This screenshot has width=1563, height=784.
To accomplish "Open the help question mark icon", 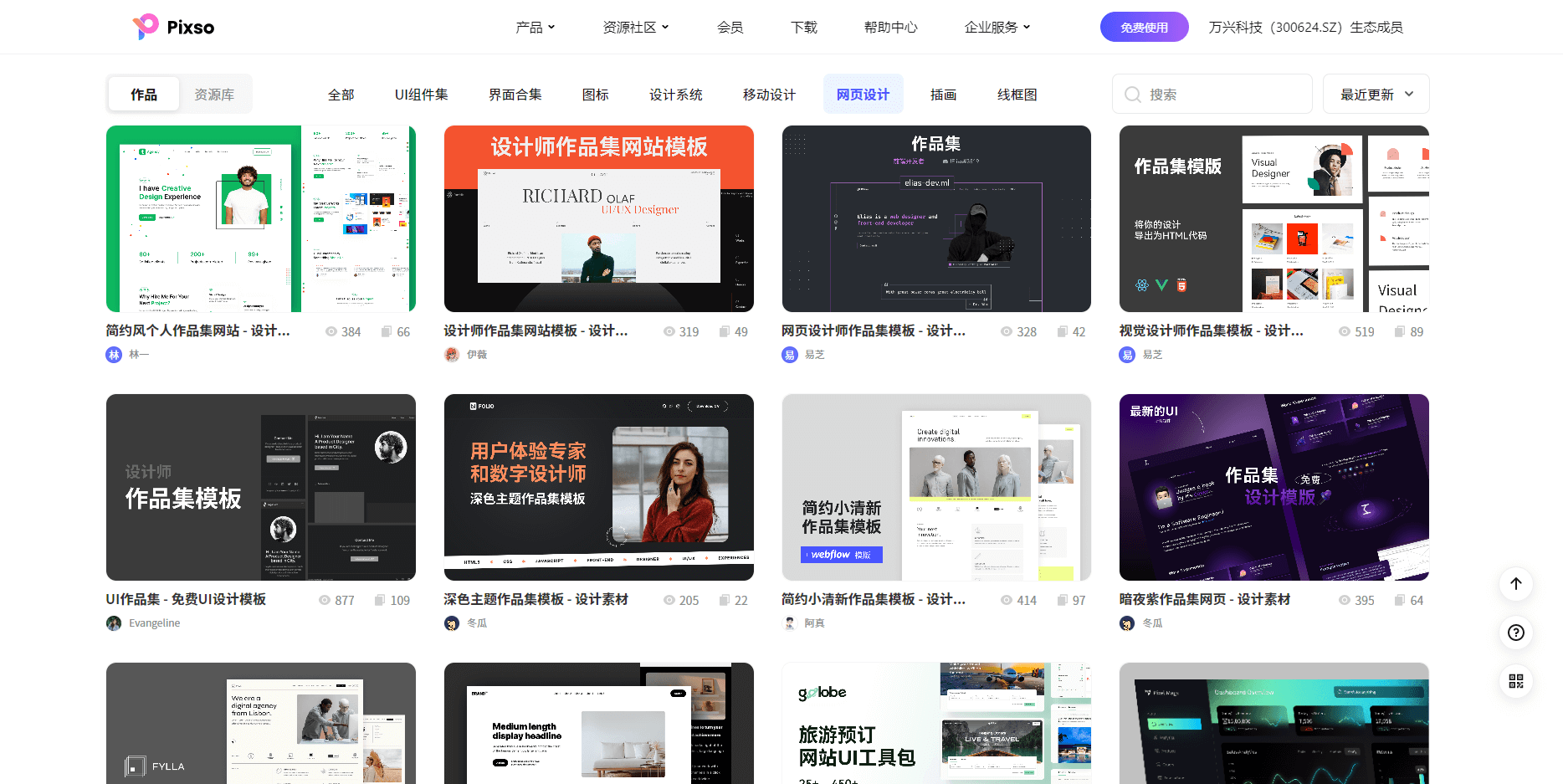I will coord(1516,633).
